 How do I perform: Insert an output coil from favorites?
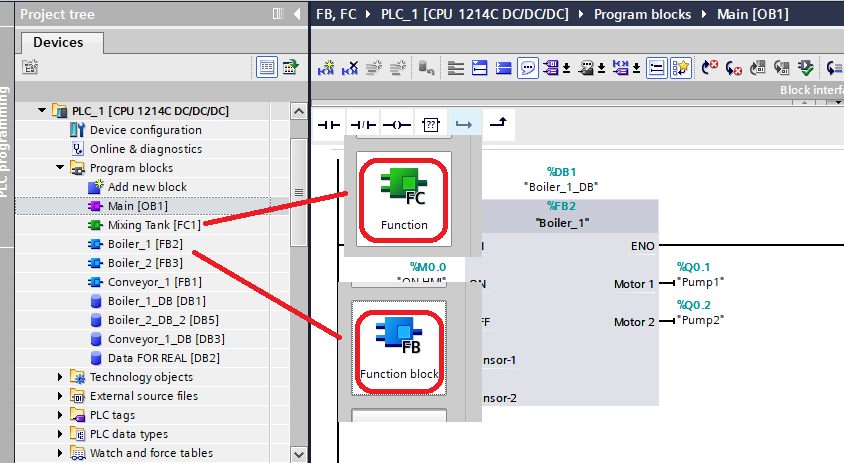tap(397, 125)
